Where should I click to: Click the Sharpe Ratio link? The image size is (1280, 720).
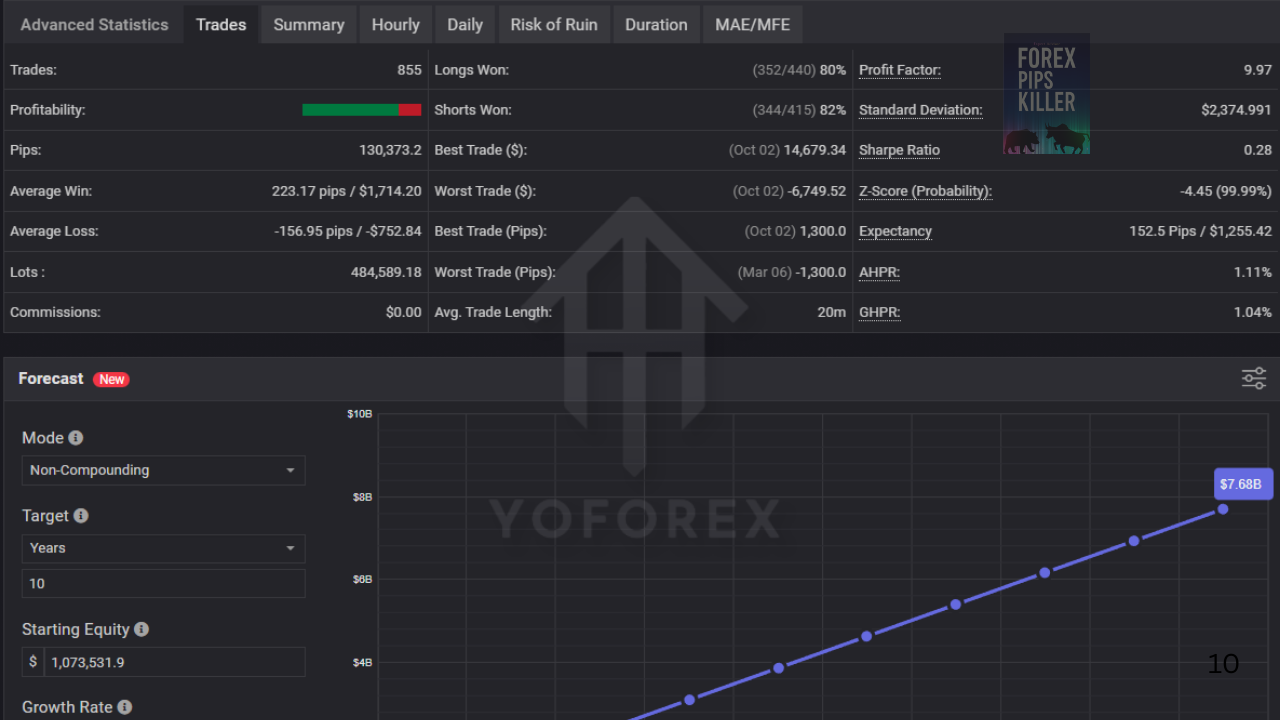(x=899, y=150)
